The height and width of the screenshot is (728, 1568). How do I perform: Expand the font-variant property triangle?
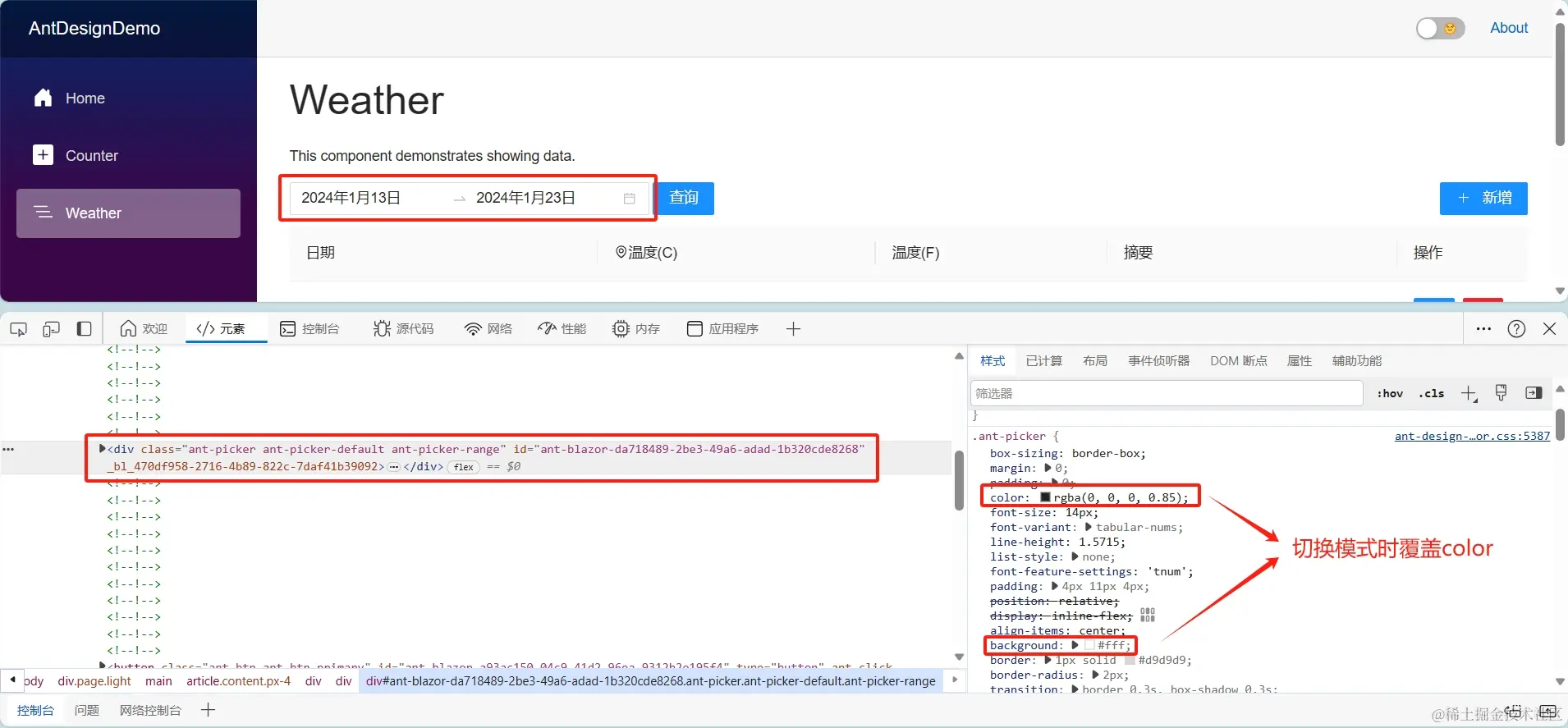tap(1089, 527)
